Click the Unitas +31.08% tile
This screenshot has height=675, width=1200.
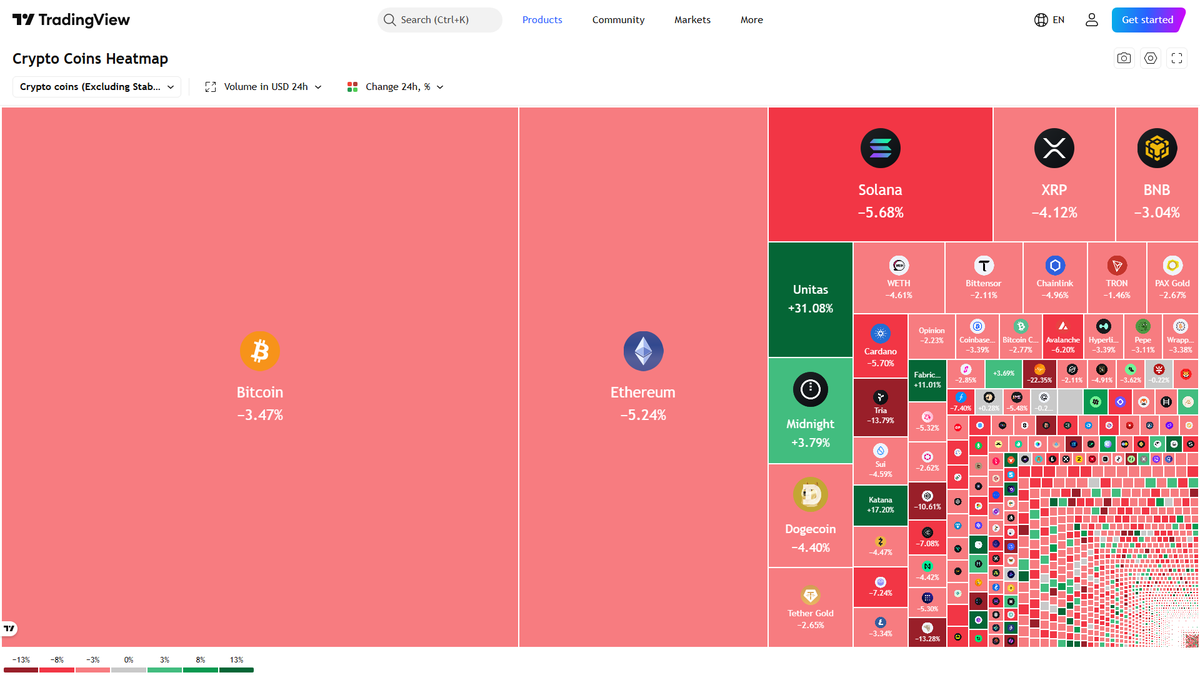click(811, 299)
